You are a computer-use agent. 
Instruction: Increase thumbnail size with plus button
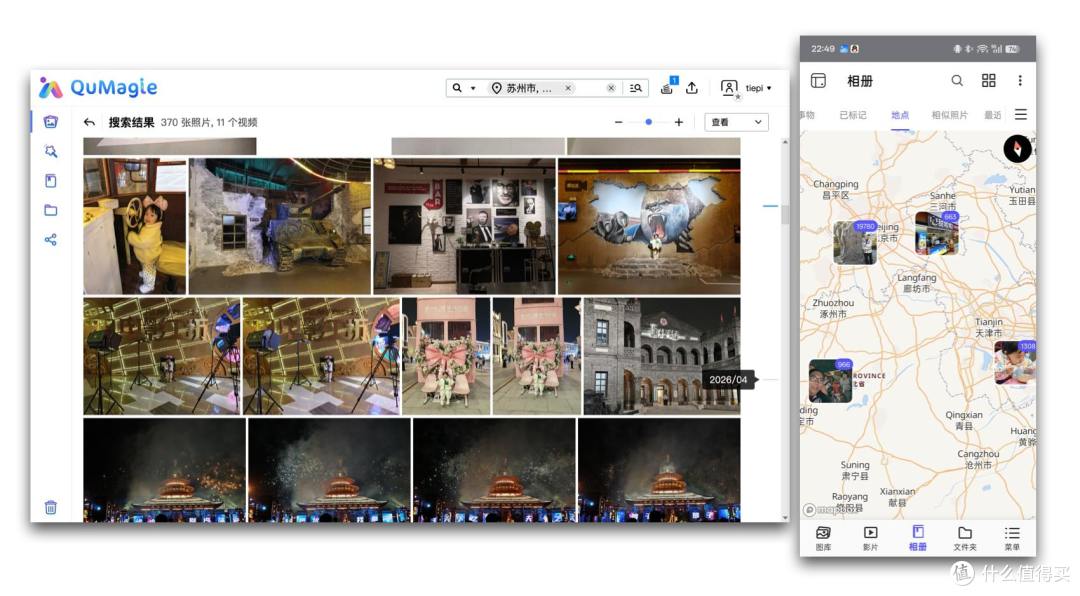click(x=679, y=122)
